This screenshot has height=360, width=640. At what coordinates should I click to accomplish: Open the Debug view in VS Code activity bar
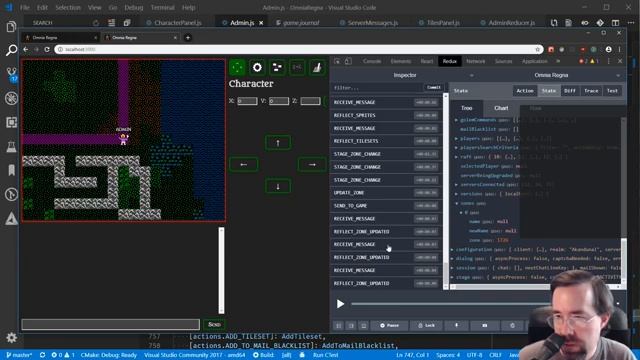click(11, 98)
